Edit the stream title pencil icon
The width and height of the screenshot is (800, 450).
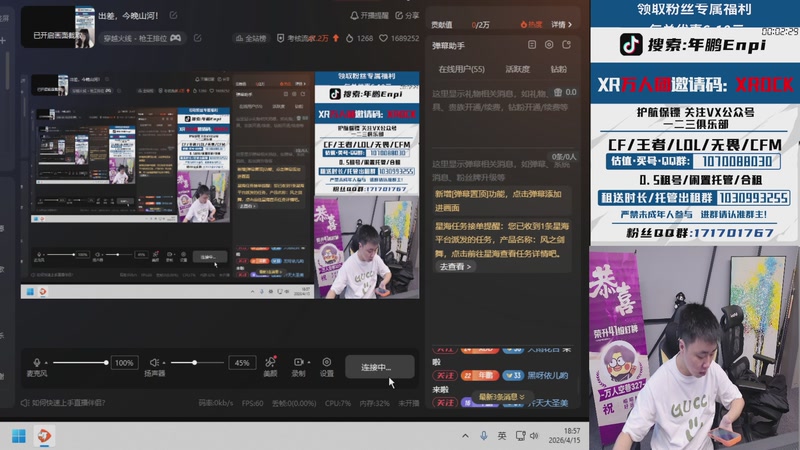[173, 15]
